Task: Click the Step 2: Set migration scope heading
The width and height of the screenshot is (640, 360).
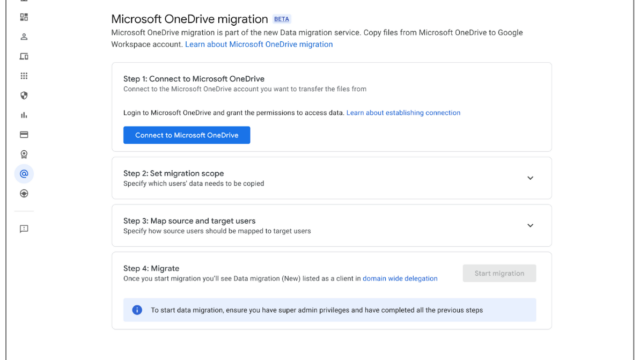Action: point(173,173)
